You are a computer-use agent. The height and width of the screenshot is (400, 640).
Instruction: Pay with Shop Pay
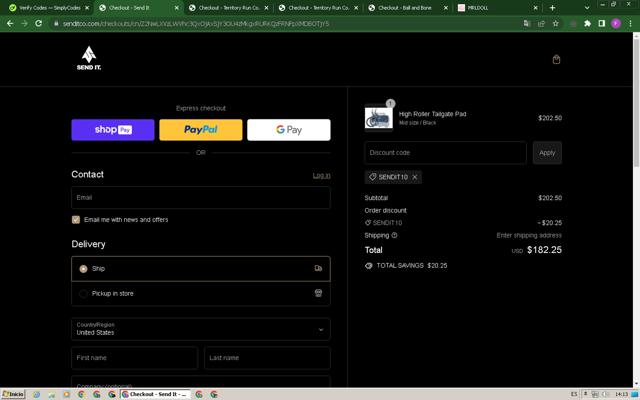point(113,130)
